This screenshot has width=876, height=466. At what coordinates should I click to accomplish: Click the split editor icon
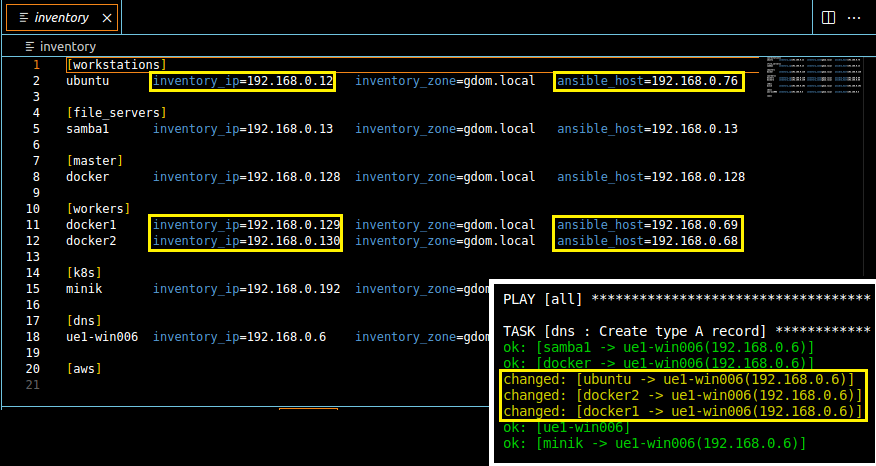pyautogui.click(x=828, y=17)
